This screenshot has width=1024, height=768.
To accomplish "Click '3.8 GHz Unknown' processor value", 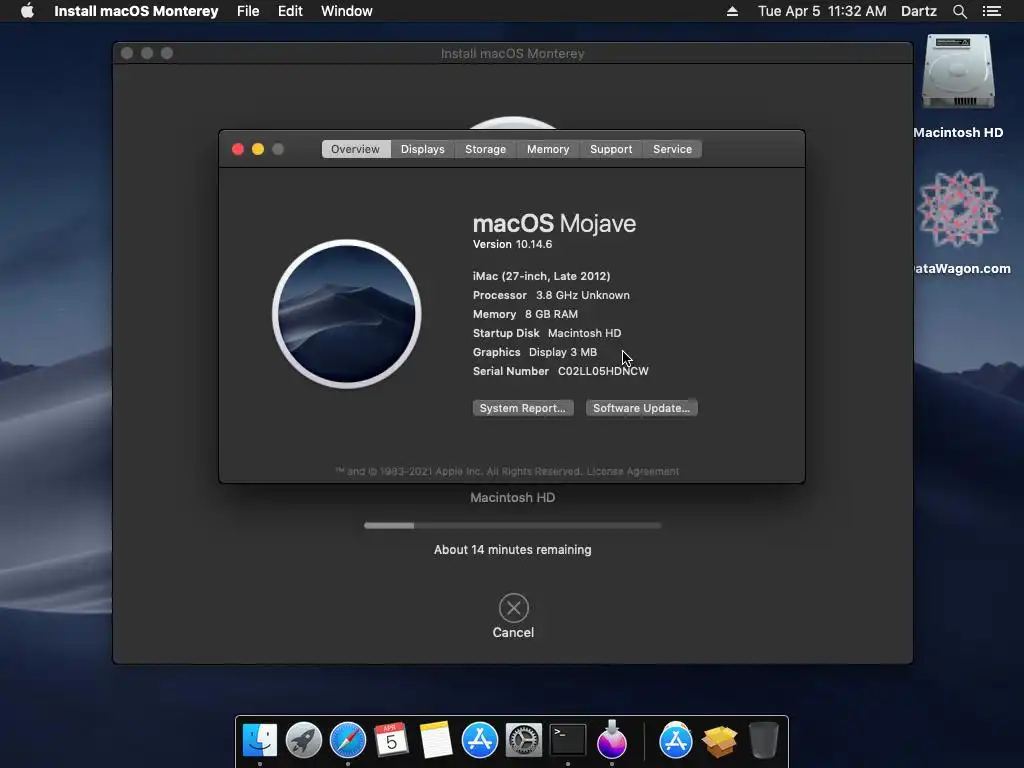I will [x=583, y=295].
